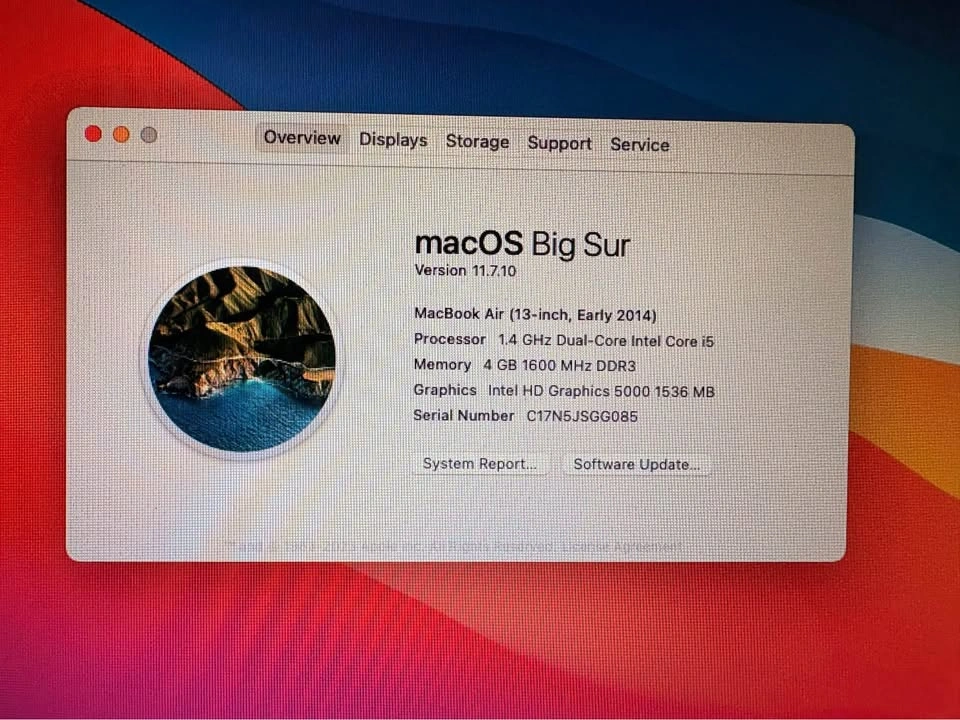
Task: Switch to the Overview tab
Action: [x=302, y=138]
